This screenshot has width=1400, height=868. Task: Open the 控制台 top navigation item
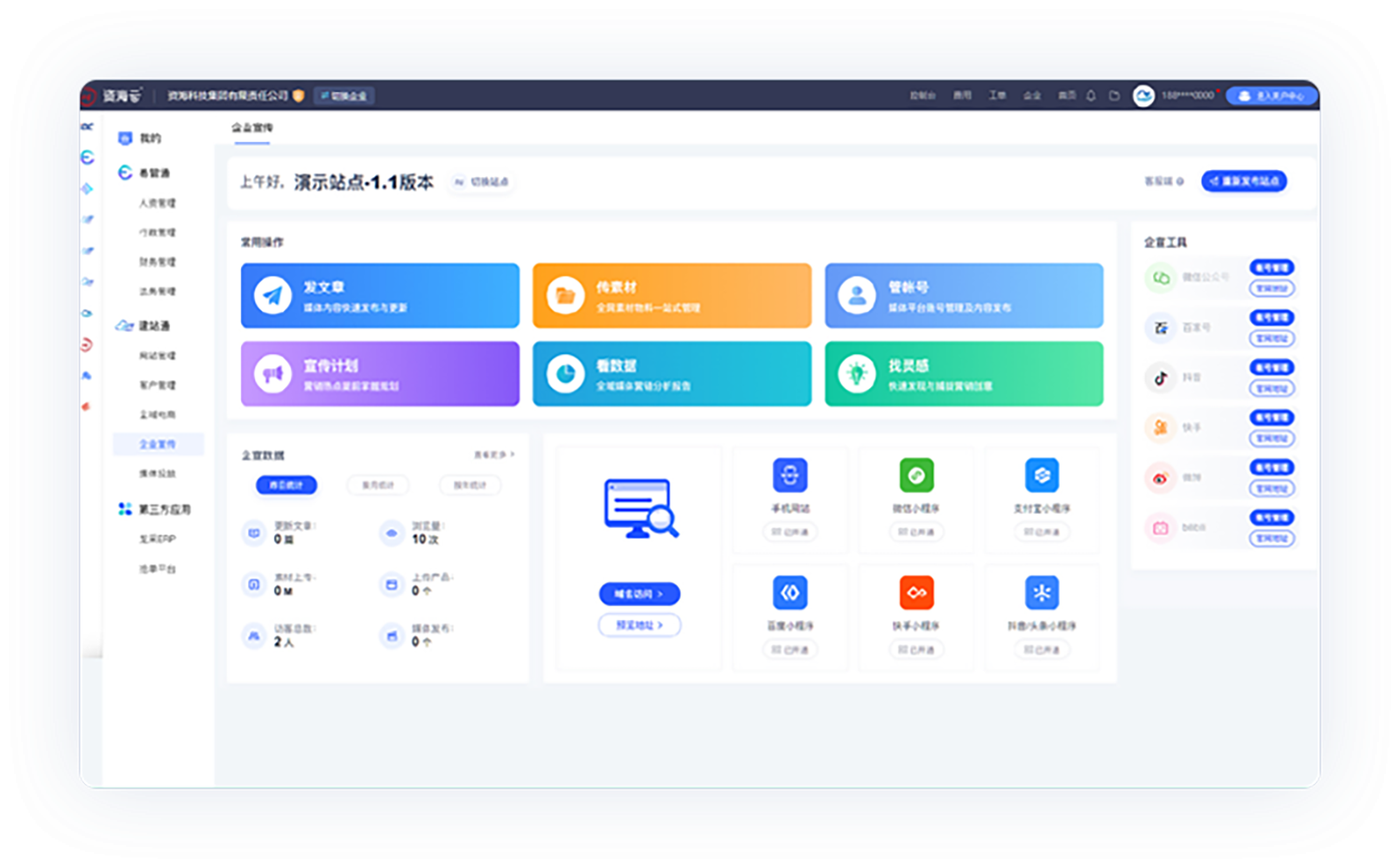[922, 96]
